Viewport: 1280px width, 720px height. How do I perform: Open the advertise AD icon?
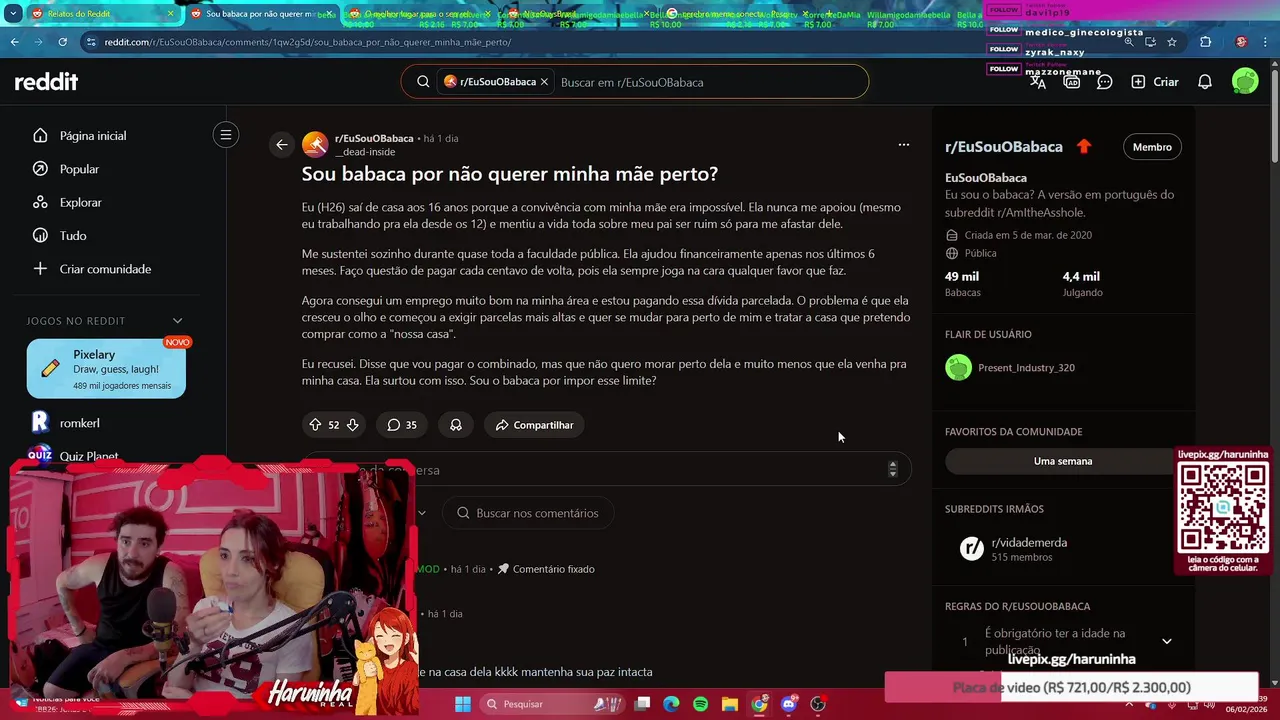[x=1072, y=82]
